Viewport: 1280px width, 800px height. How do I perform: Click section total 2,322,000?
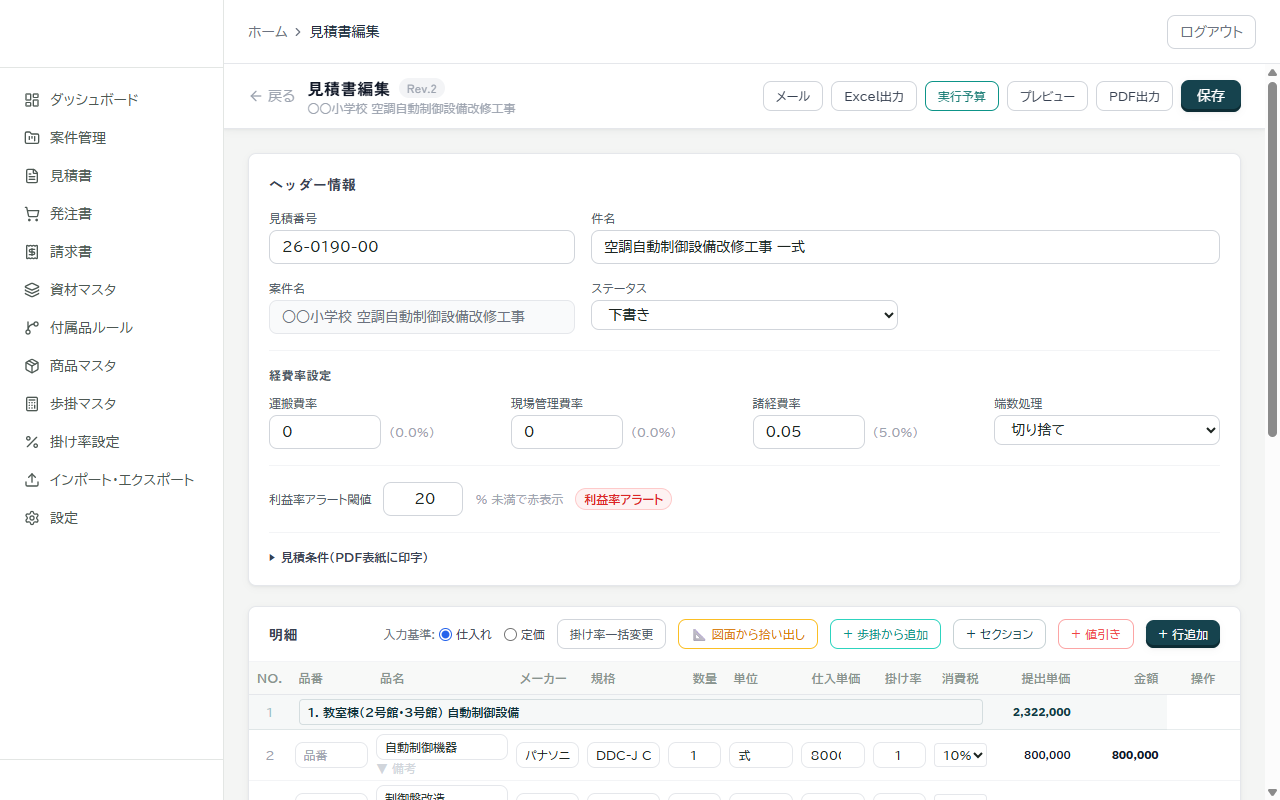pyautogui.click(x=1041, y=712)
